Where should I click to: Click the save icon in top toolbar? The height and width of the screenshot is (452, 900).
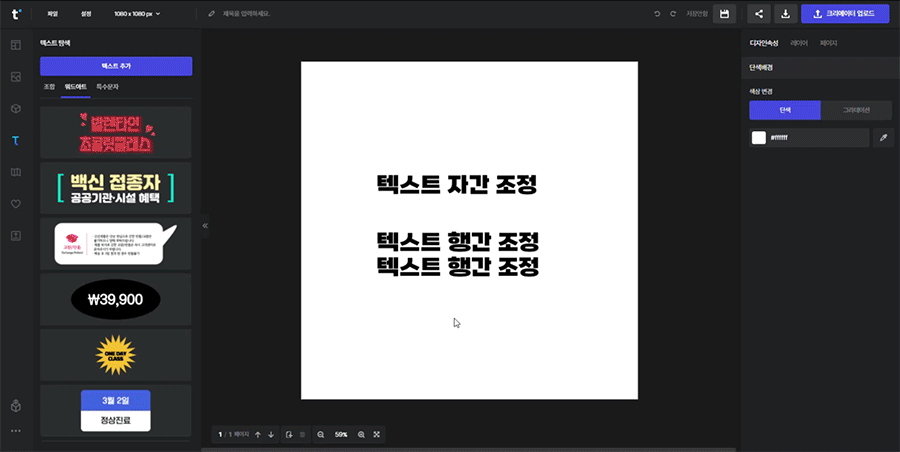pos(725,14)
